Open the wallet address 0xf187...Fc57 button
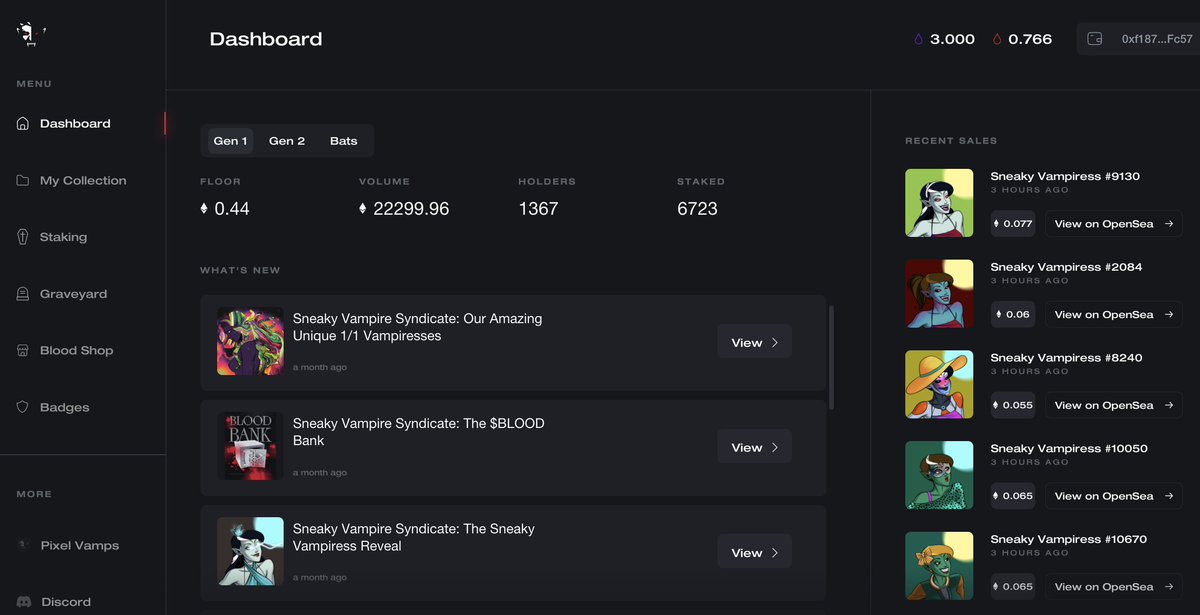Screen dimensions: 1200x615 [1138, 39]
